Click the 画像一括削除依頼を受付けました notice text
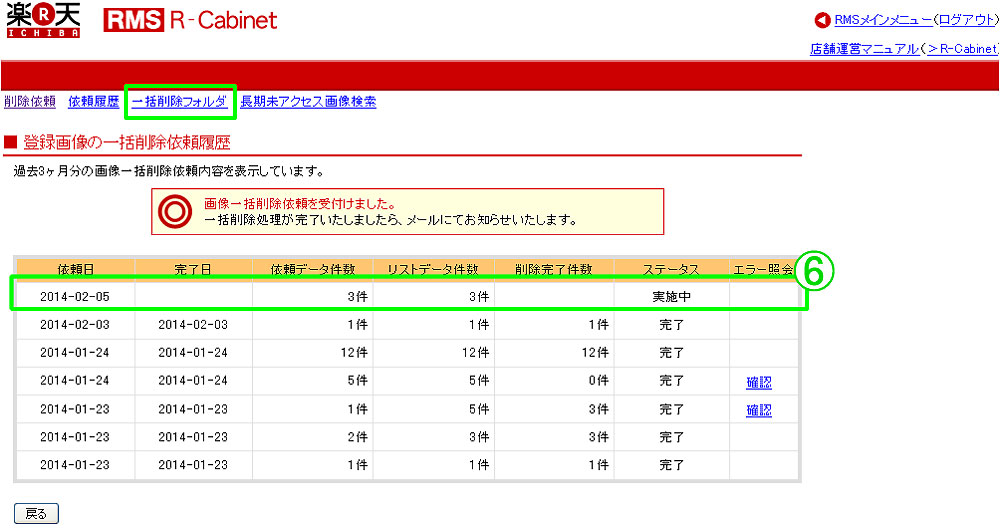 pos(300,204)
